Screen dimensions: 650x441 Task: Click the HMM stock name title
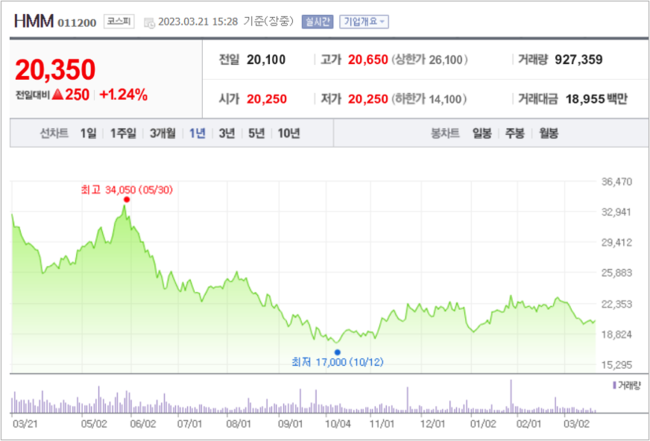point(33,21)
